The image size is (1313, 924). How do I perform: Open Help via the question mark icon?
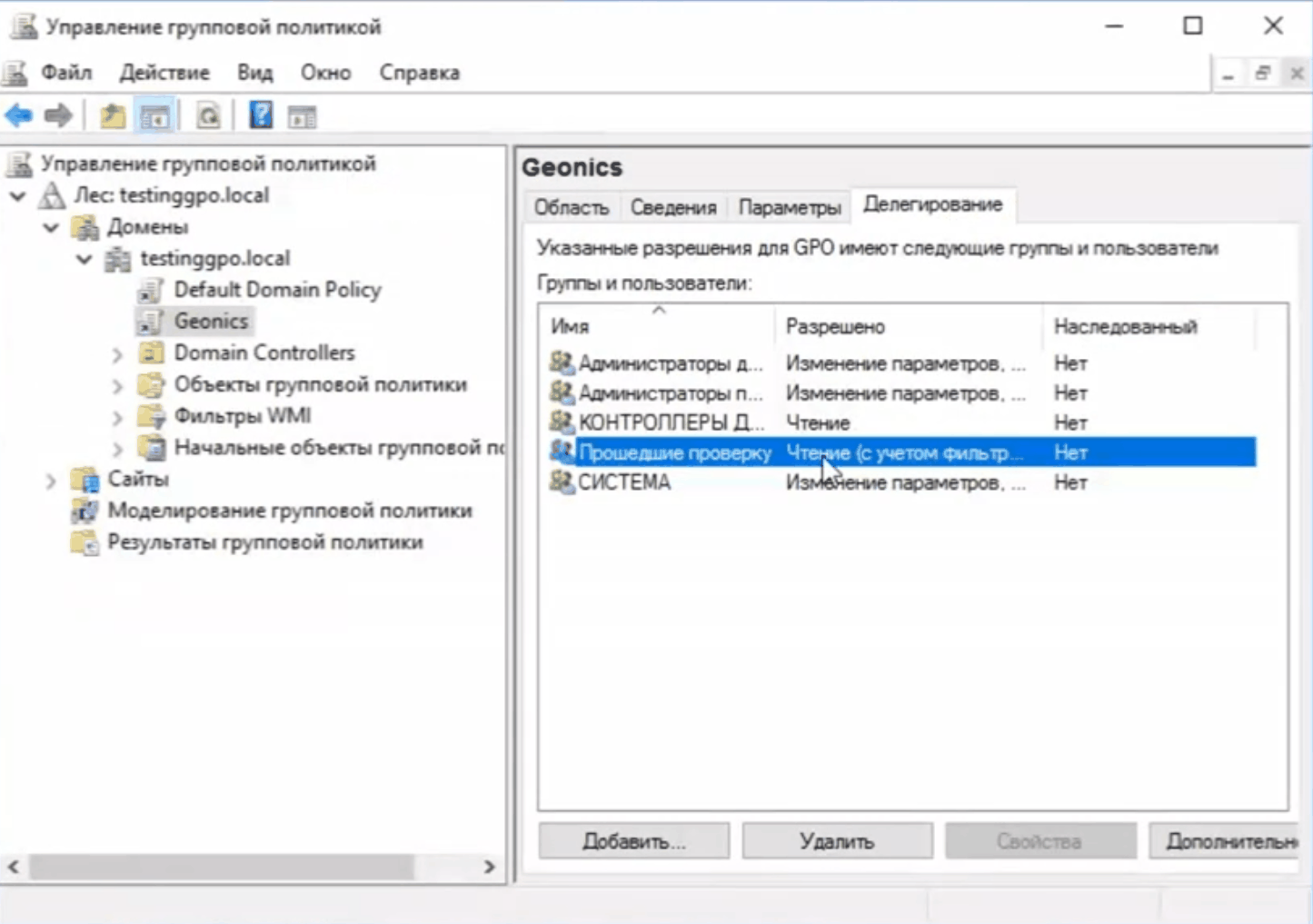[261, 115]
